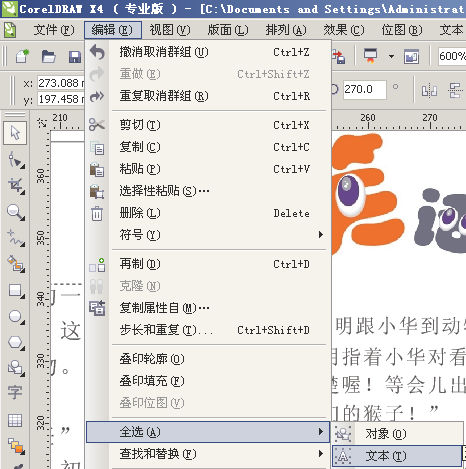Click the Welcome screen icon
This screenshot has width=466, height=469.
(411, 56)
